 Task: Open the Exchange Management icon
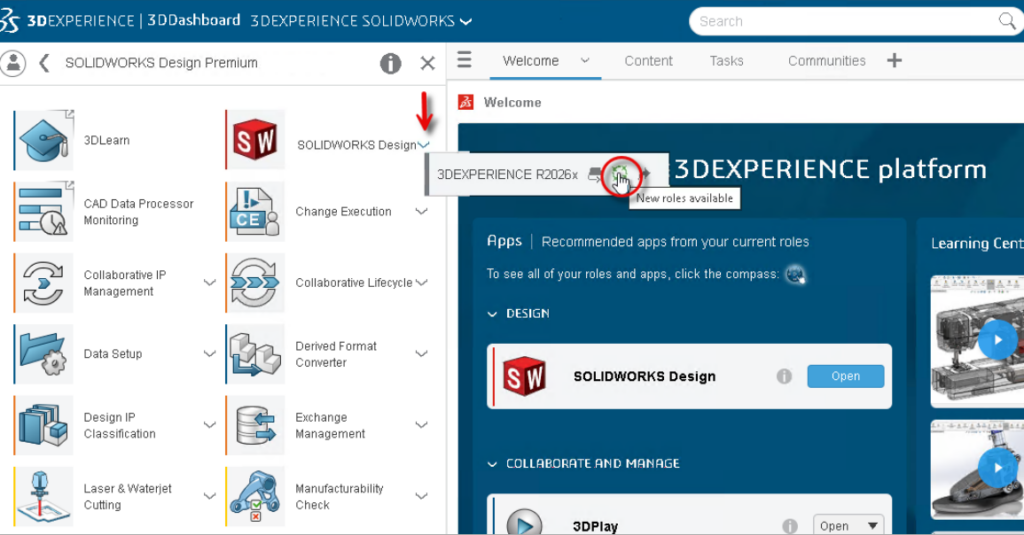pos(255,425)
